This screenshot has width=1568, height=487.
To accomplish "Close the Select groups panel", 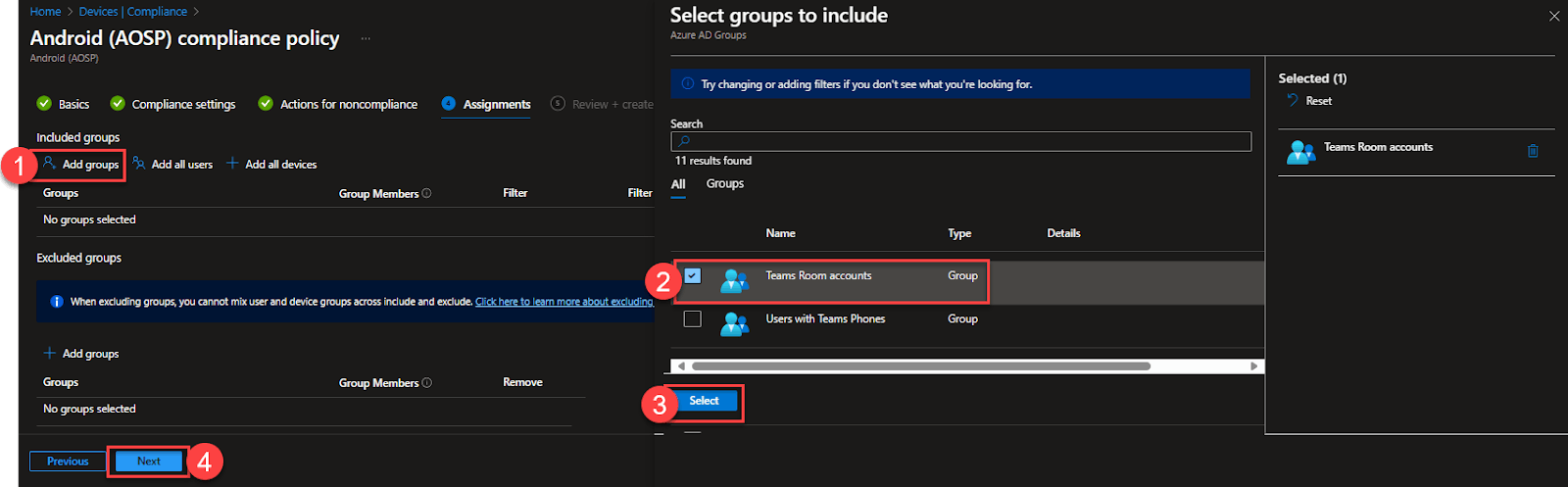I will [1553, 17].
